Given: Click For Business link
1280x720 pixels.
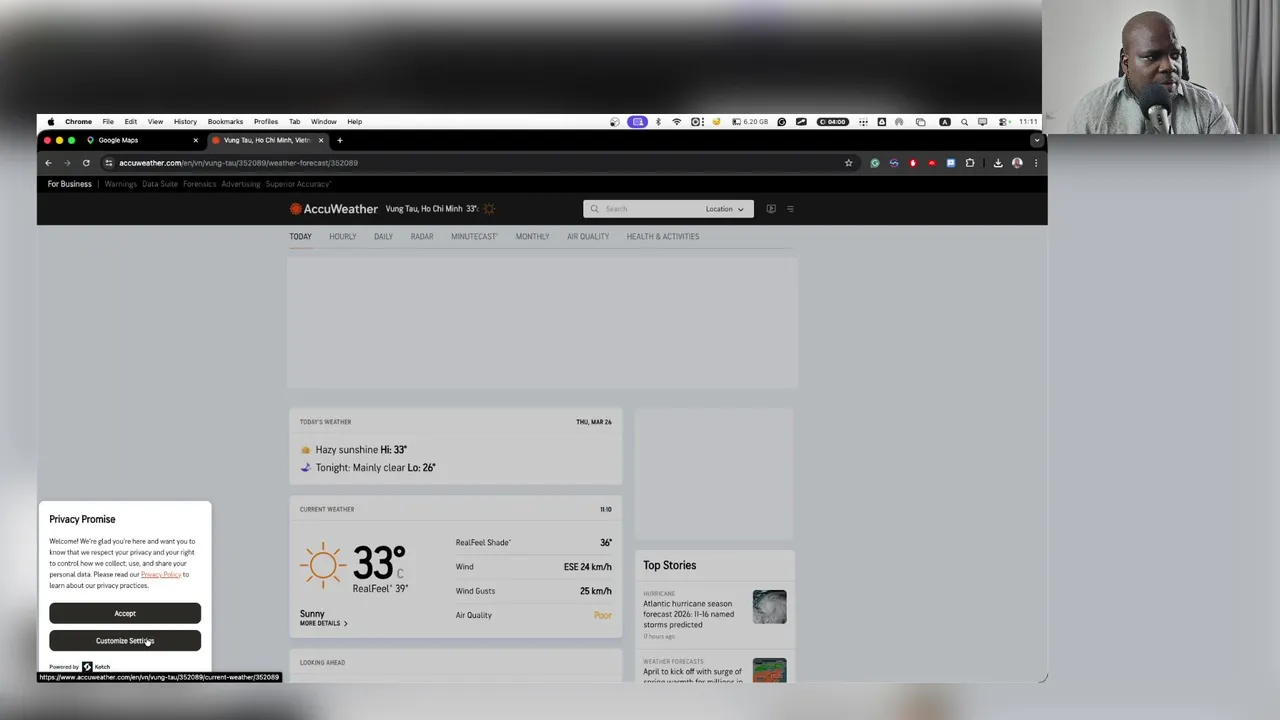Looking at the screenshot, I should coord(69,184).
